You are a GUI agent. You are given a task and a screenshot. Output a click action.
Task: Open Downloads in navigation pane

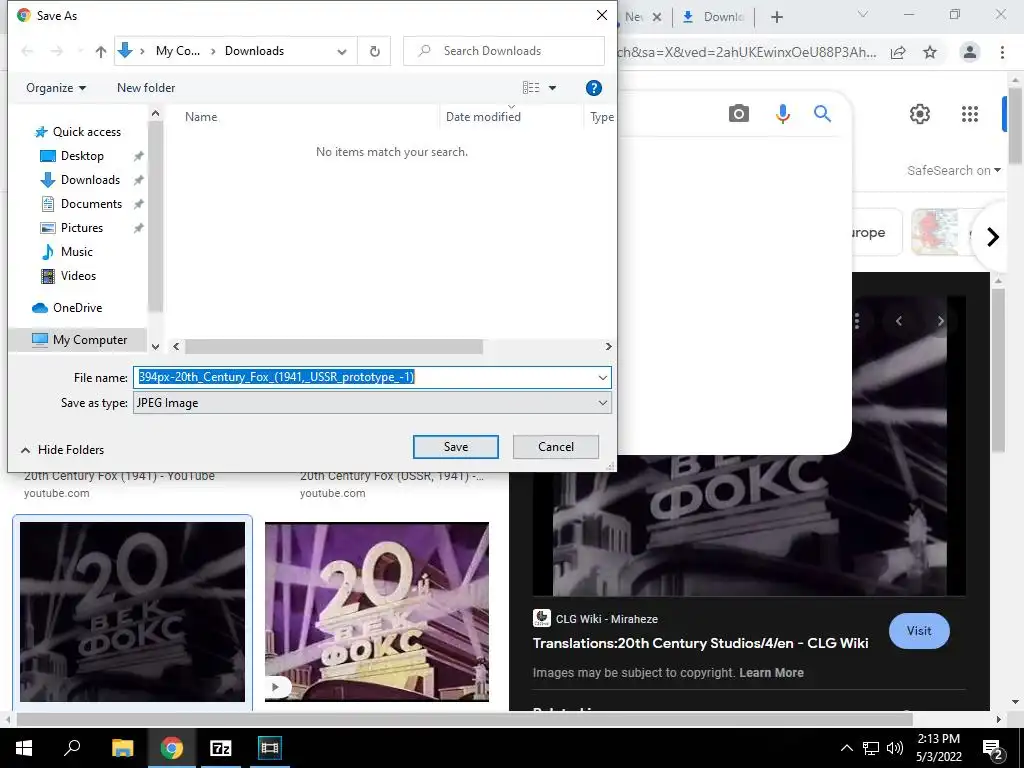(90, 180)
